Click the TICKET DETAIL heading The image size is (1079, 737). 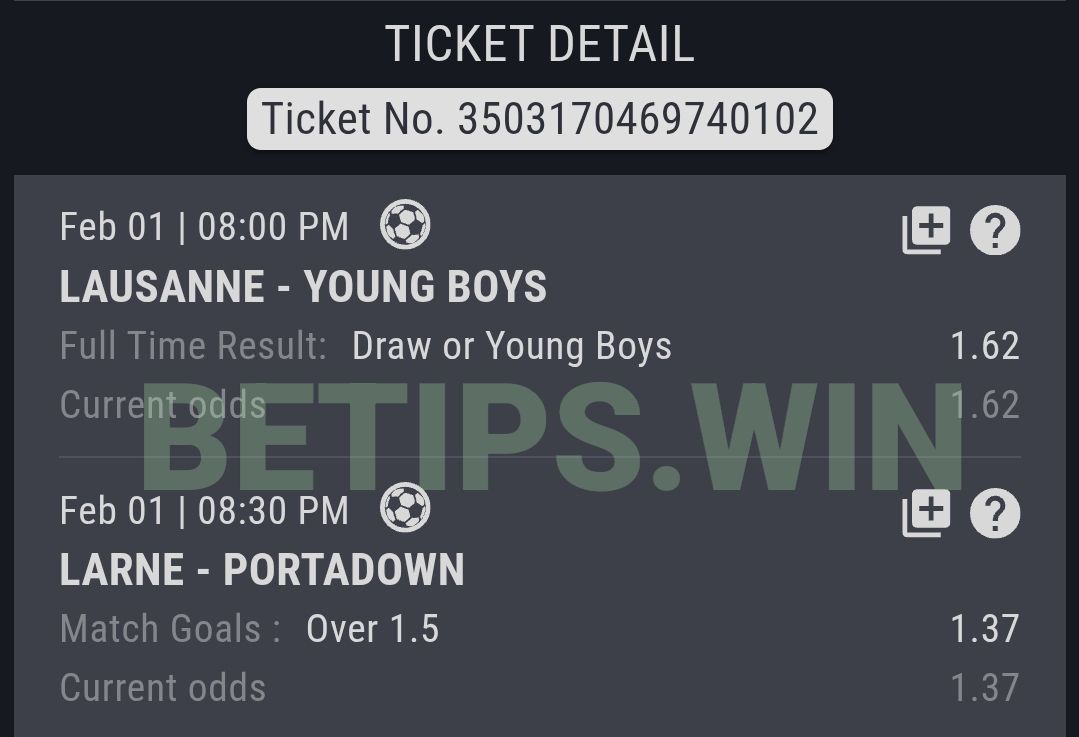540,43
